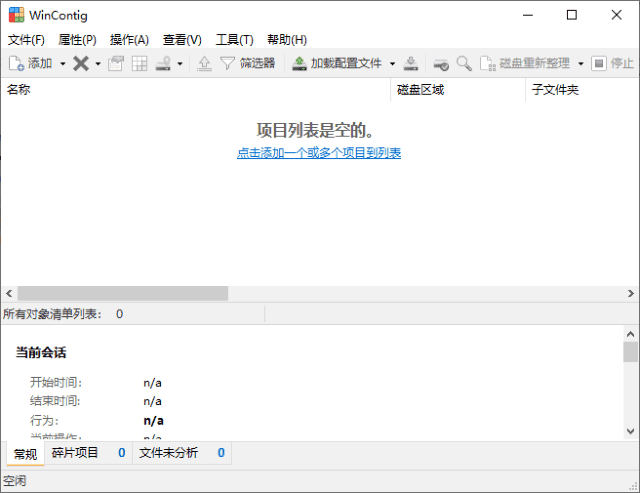The width and height of the screenshot is (640, 493).
Task: Click the 添加 (Add) toolbar icon
Action: pos(17,63)
